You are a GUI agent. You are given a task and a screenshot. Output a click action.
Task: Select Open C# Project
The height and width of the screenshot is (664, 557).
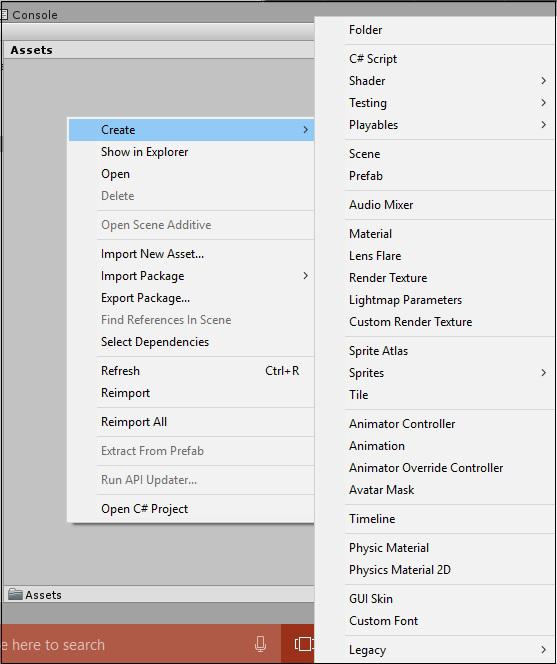pyautogui.click(x=191, y=509)
